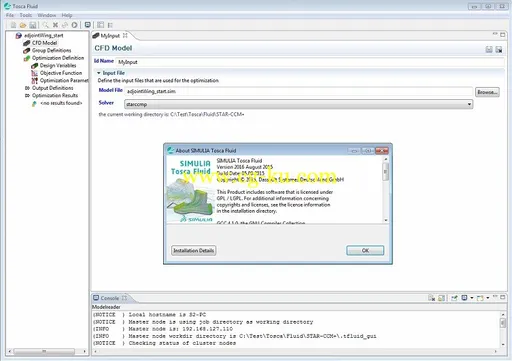Click the Installation Details button
The image size is (512, 361).
[194, 250]
